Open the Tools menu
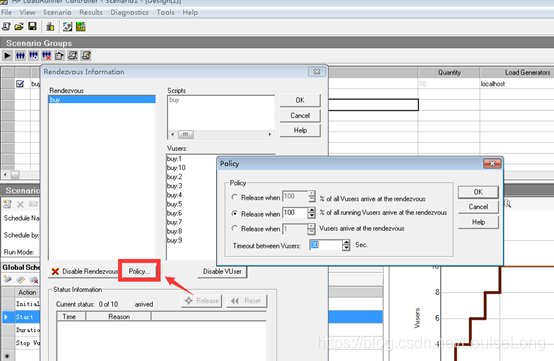The width and height of the screenshot is (554, 361). coord(165,12)
